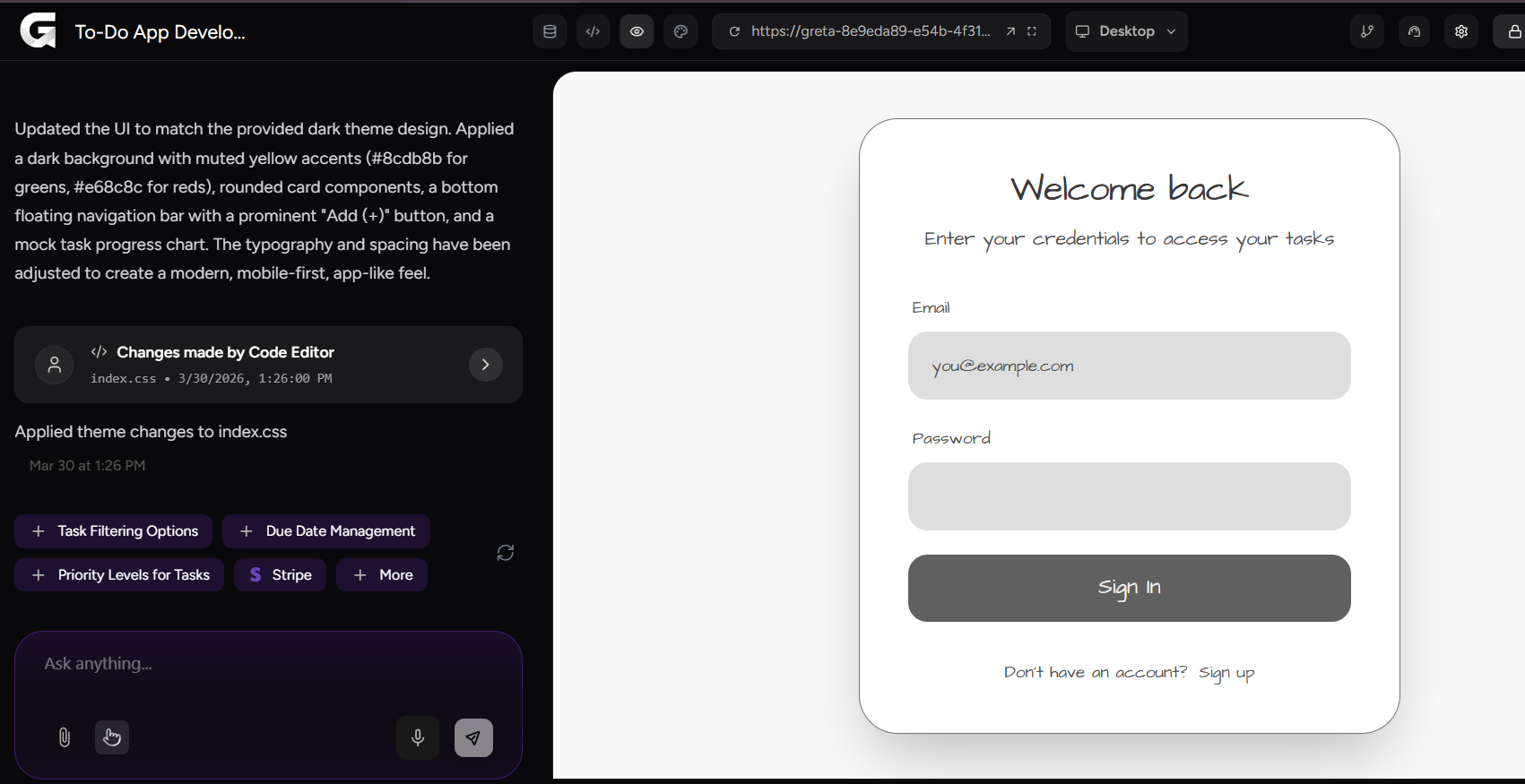Click the Email input field
This screenshot has width=1525, height=784.
[x=1130, y=366]
